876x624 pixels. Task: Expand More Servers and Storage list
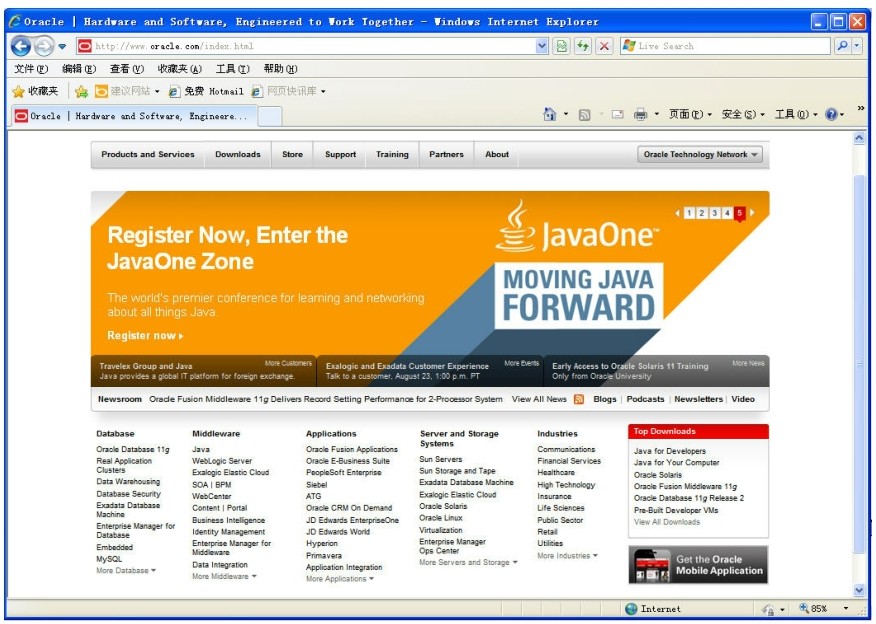point(468,563)
